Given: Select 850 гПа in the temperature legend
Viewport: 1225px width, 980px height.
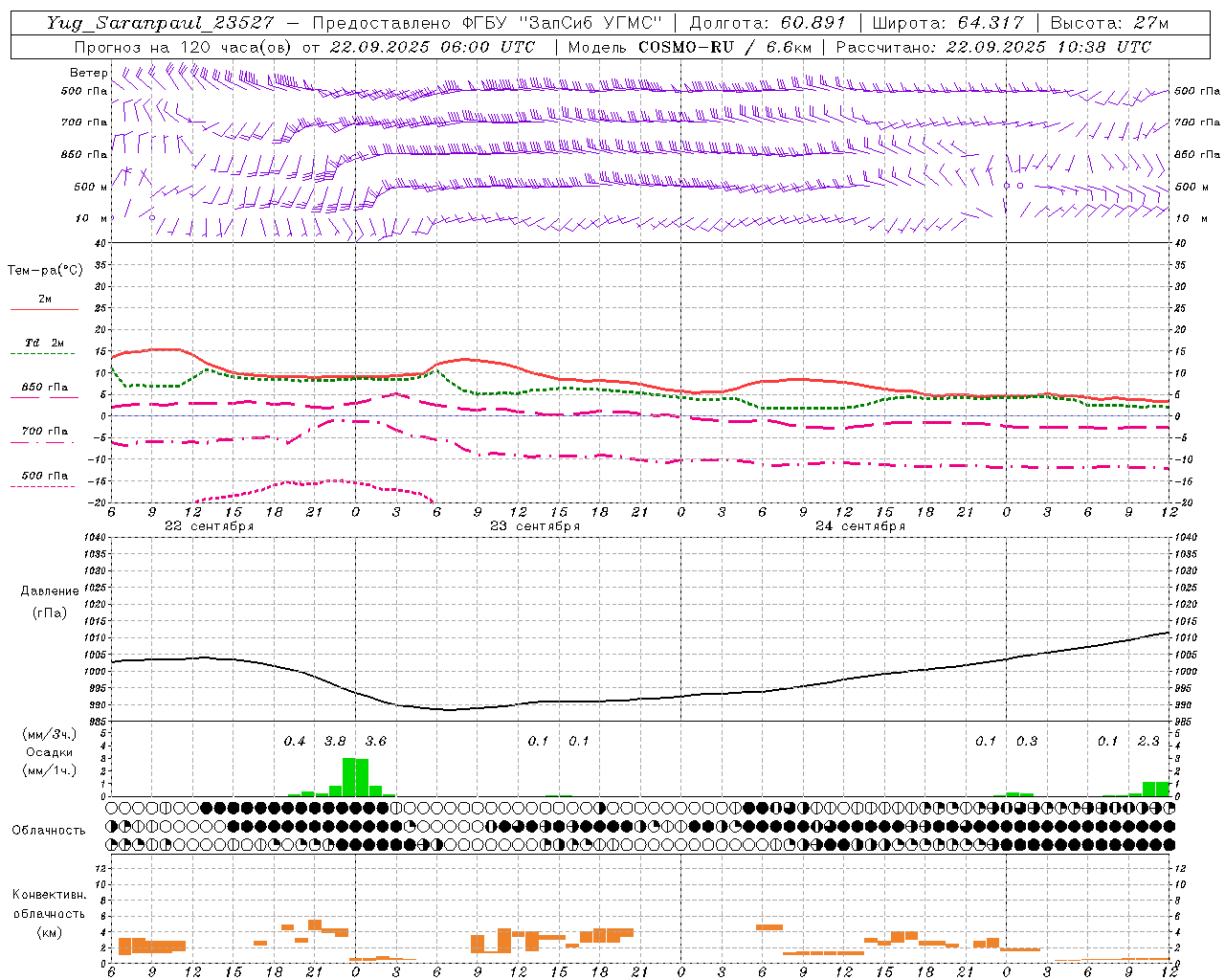Looking at the screenshot, I should click(x=45, y=387).
